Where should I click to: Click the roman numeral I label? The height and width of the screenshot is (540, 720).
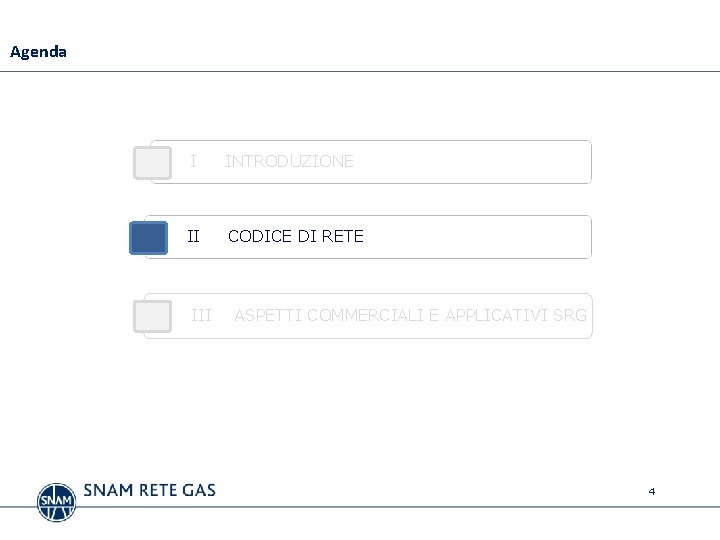[x=193, y=161]
